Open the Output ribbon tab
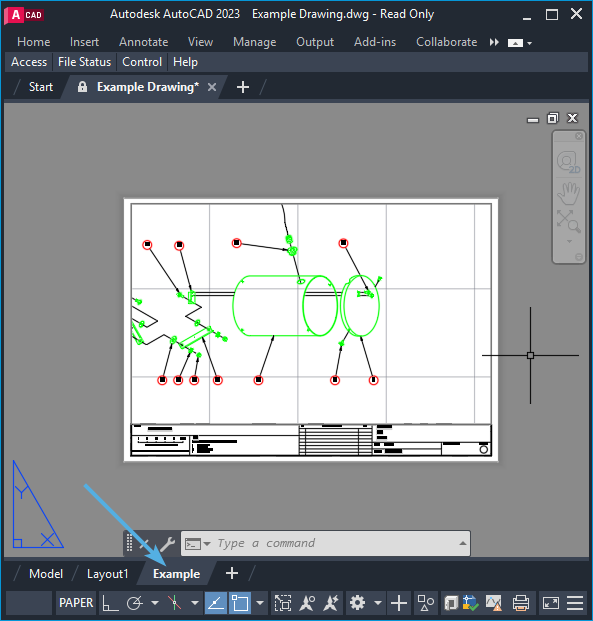Viewport: 593px width, 621px height. pos(315,42)
